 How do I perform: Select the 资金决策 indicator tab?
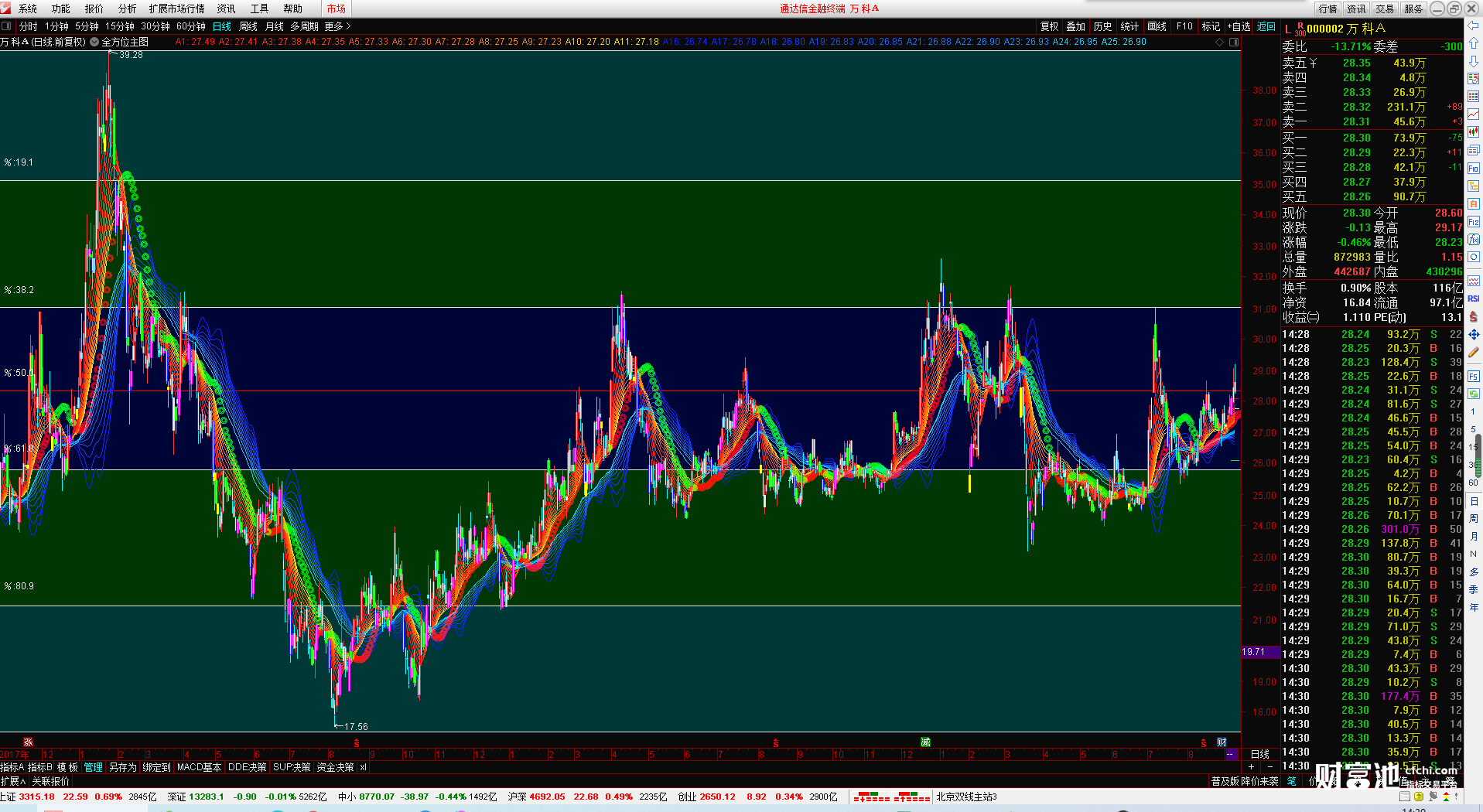[335, 767]
